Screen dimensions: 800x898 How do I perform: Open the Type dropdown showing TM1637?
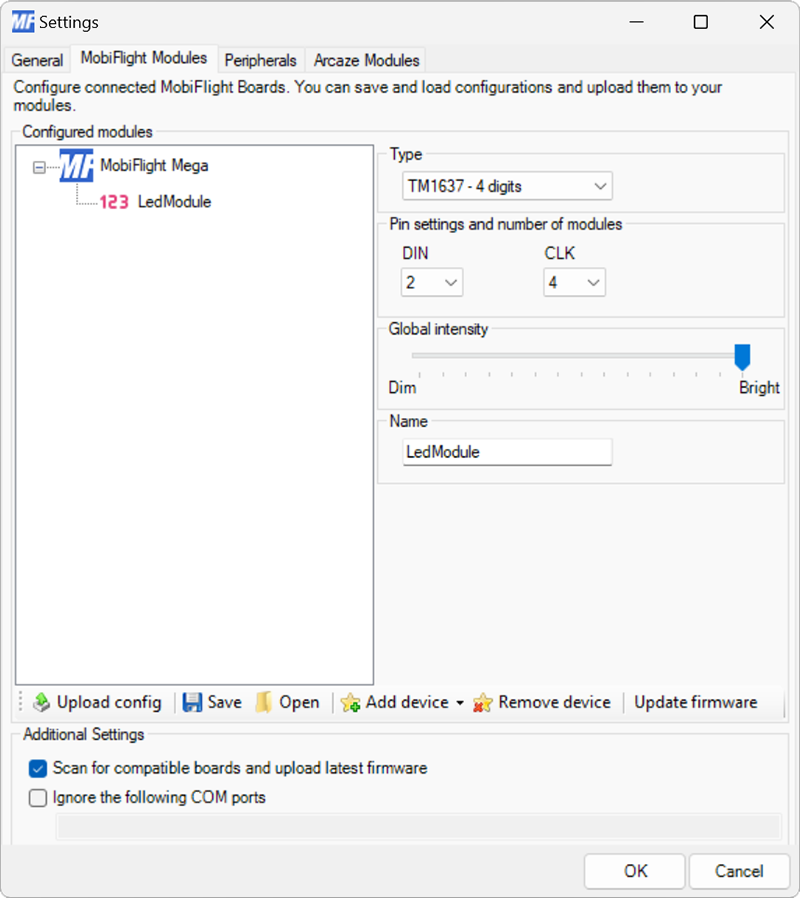[600, 186]
